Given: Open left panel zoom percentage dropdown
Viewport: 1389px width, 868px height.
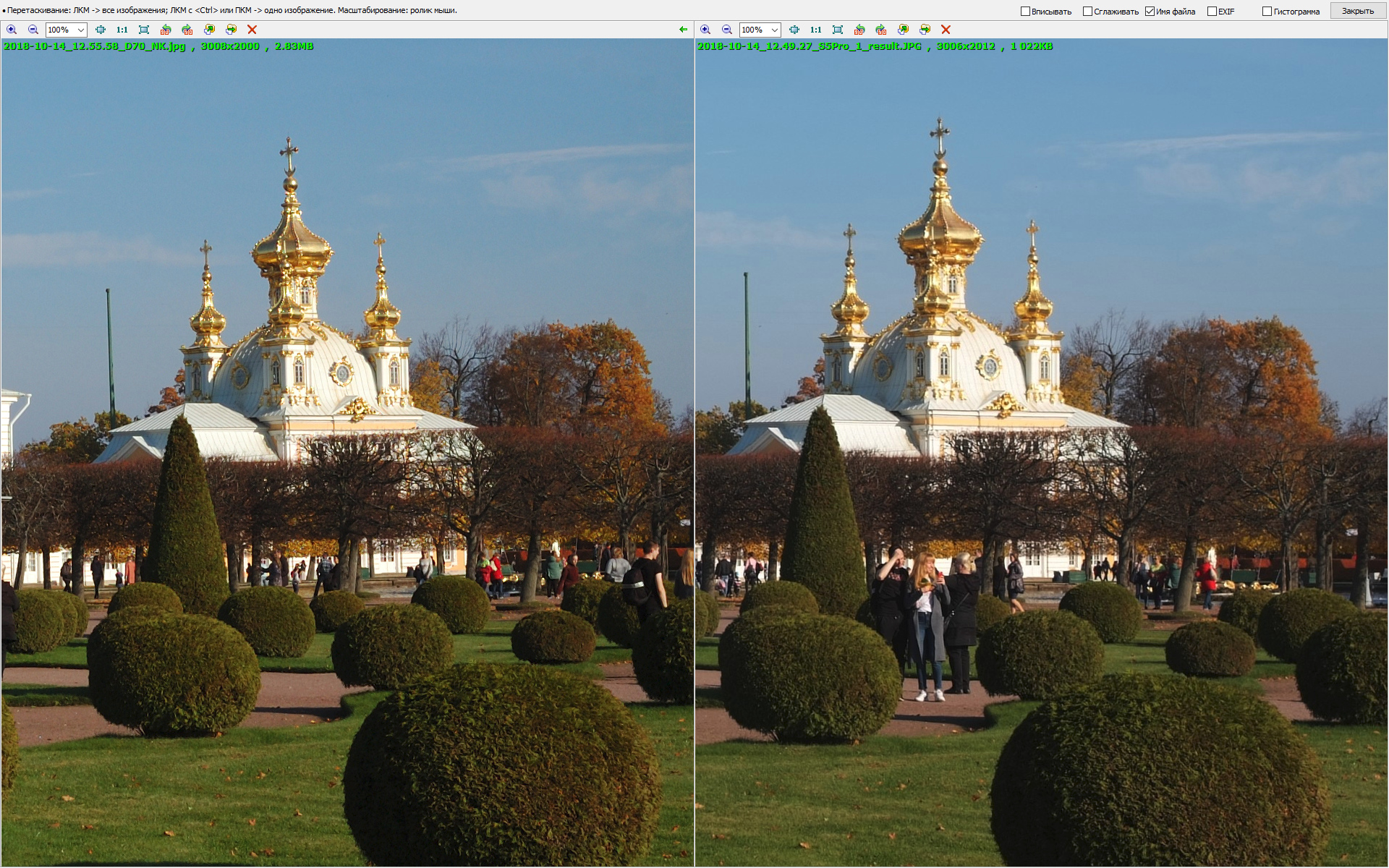Looking at the screenshot, I should (x=81, y=30).
